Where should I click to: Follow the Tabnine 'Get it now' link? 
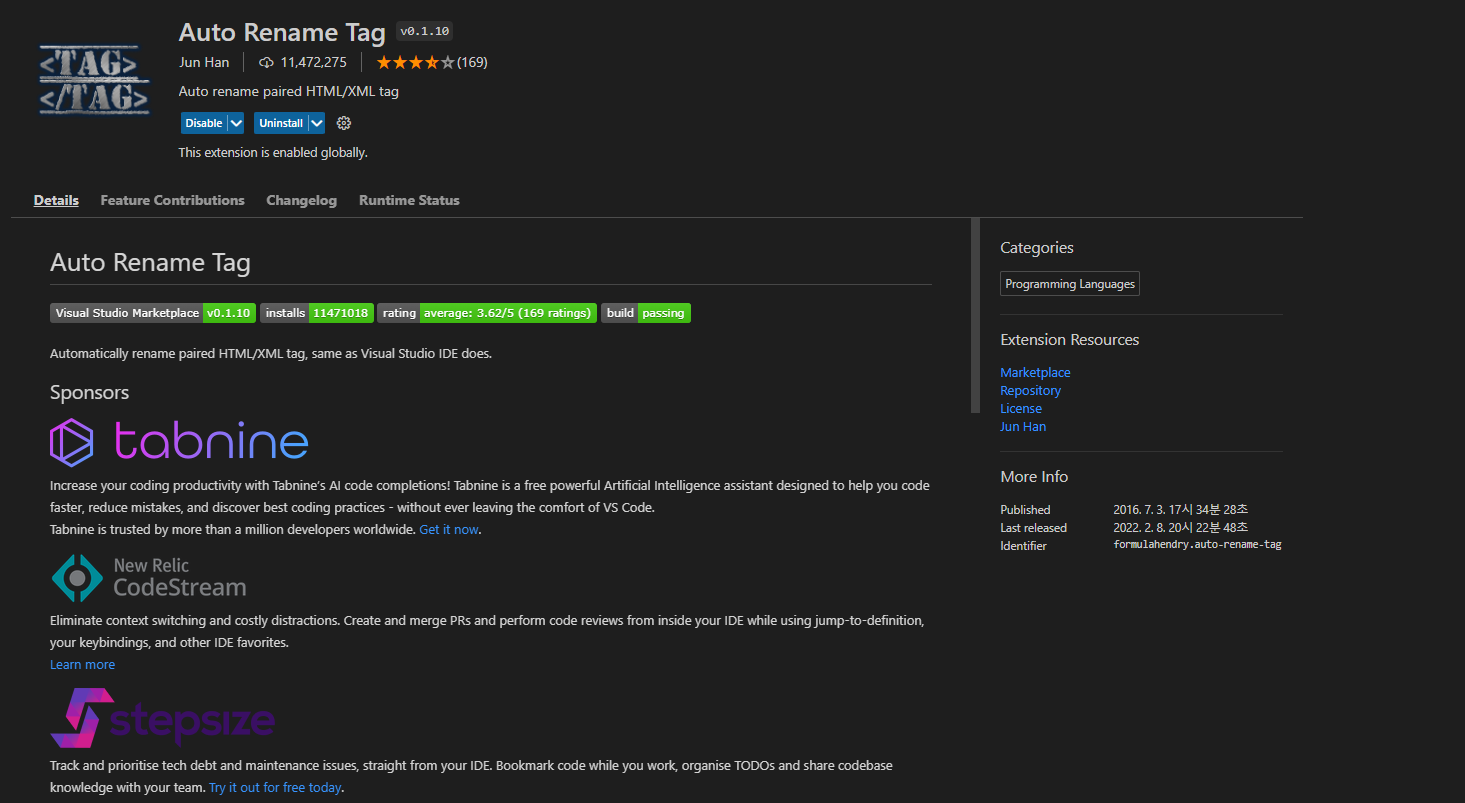449,529
